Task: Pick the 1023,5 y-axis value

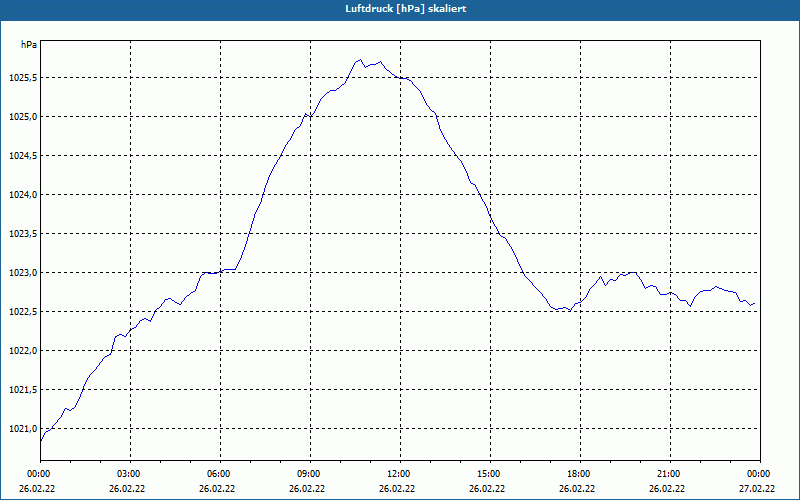Action: tap(23, 234)
